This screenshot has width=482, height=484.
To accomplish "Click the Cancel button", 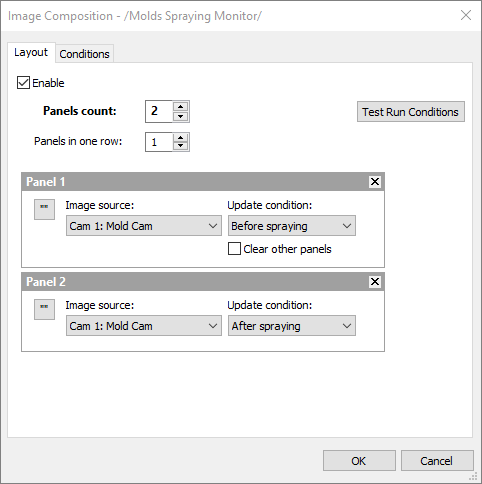I will point(437,461).
